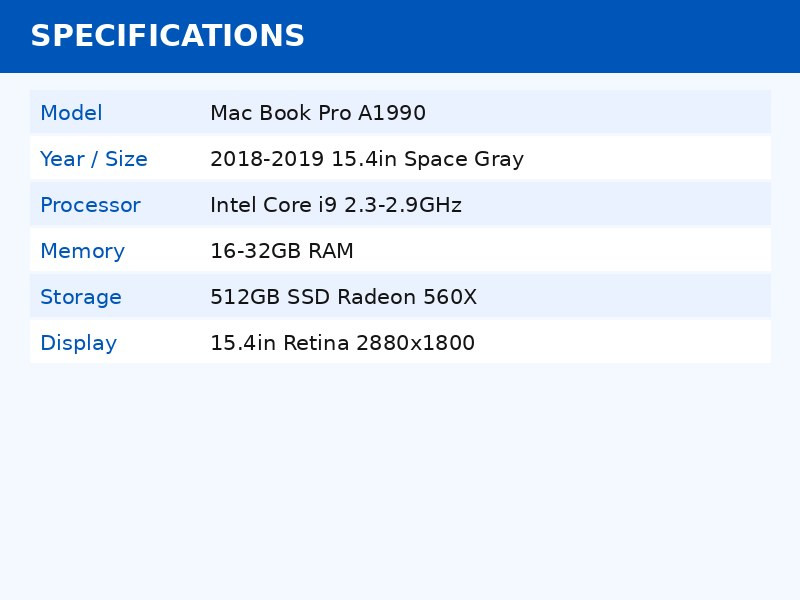Image resolution: width=800 pixels, height=600 pixels.
Task: Click Intel Core i9 2.3-2.9GHz value
Action: (x=336, y=205)
